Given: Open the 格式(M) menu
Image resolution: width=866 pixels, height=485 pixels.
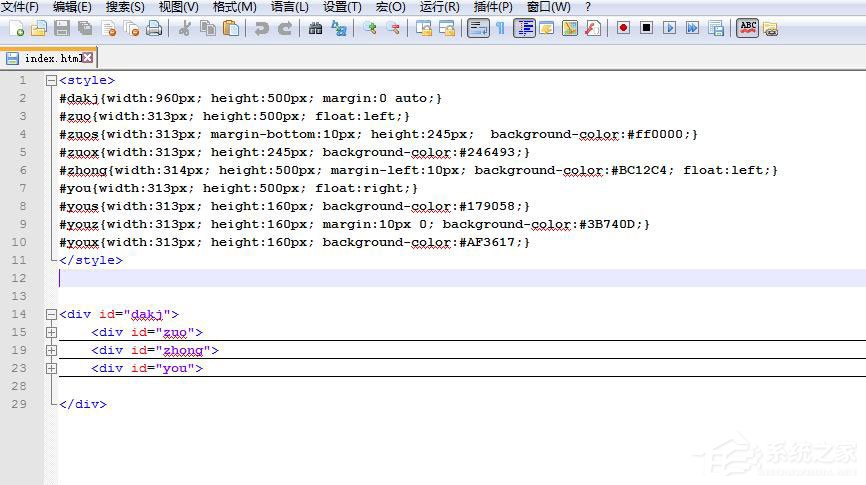Looking at the screenshot, I should (x=234, y=7).
